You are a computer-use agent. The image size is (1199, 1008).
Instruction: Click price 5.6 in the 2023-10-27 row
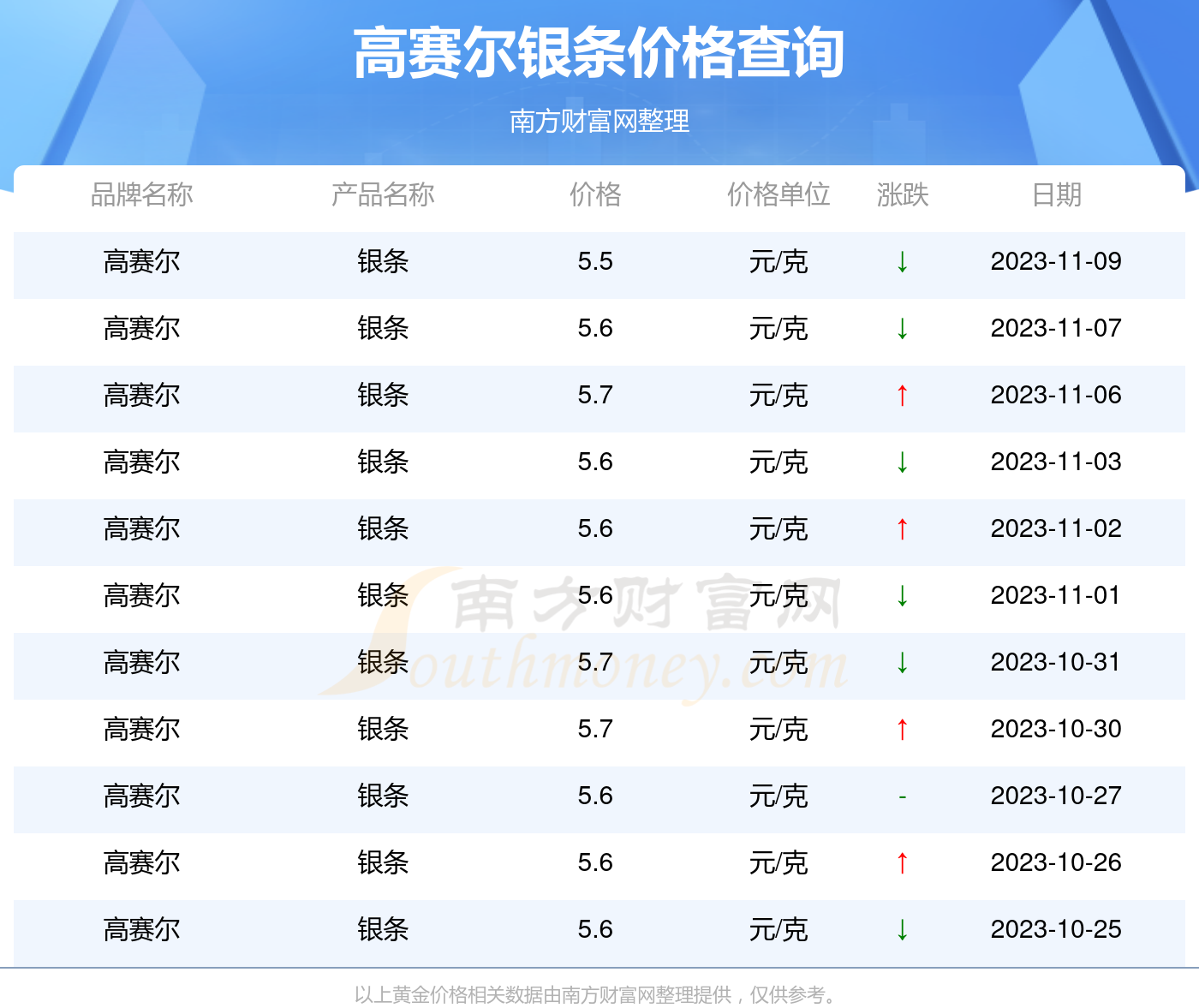(x=595, y=796)
